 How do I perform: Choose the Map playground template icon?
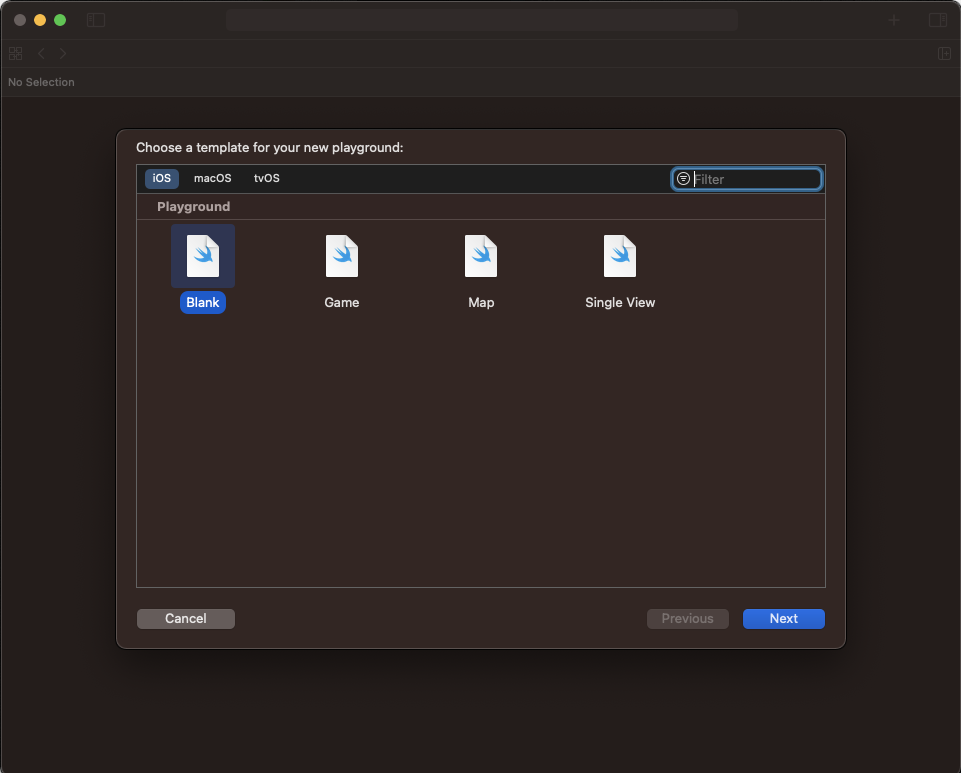(x=481, y=256)
